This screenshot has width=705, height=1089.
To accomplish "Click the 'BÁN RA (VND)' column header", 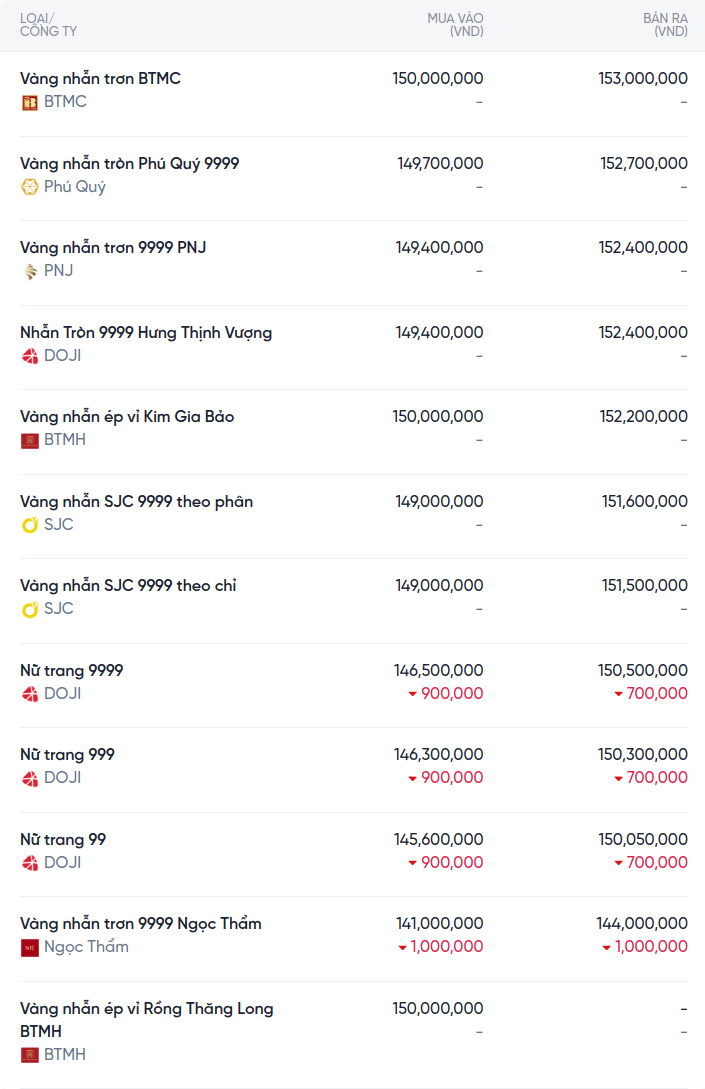I will click(x=665, y=25).
